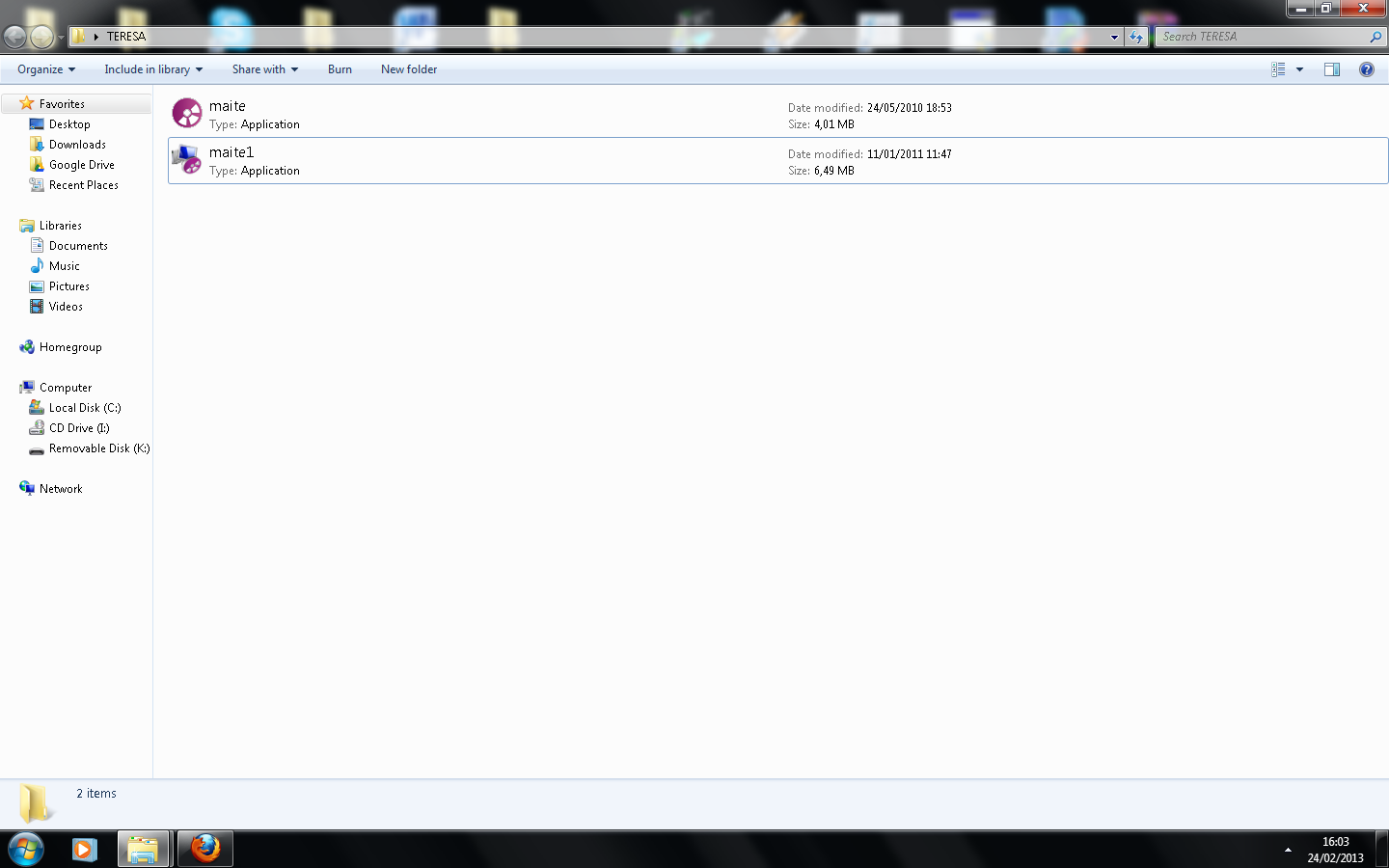
Task: Open Local Disk (C:)
Action: coord(85,408)
